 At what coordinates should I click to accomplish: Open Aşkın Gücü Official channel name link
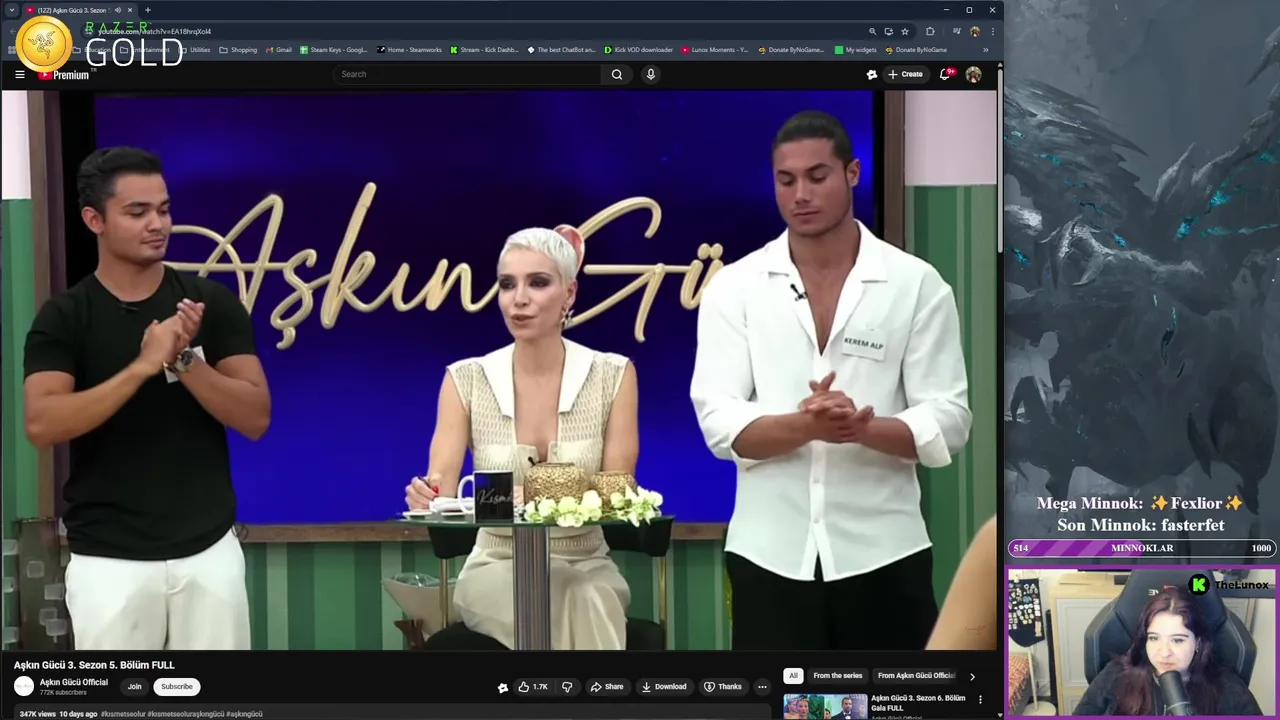coord(74,682)
